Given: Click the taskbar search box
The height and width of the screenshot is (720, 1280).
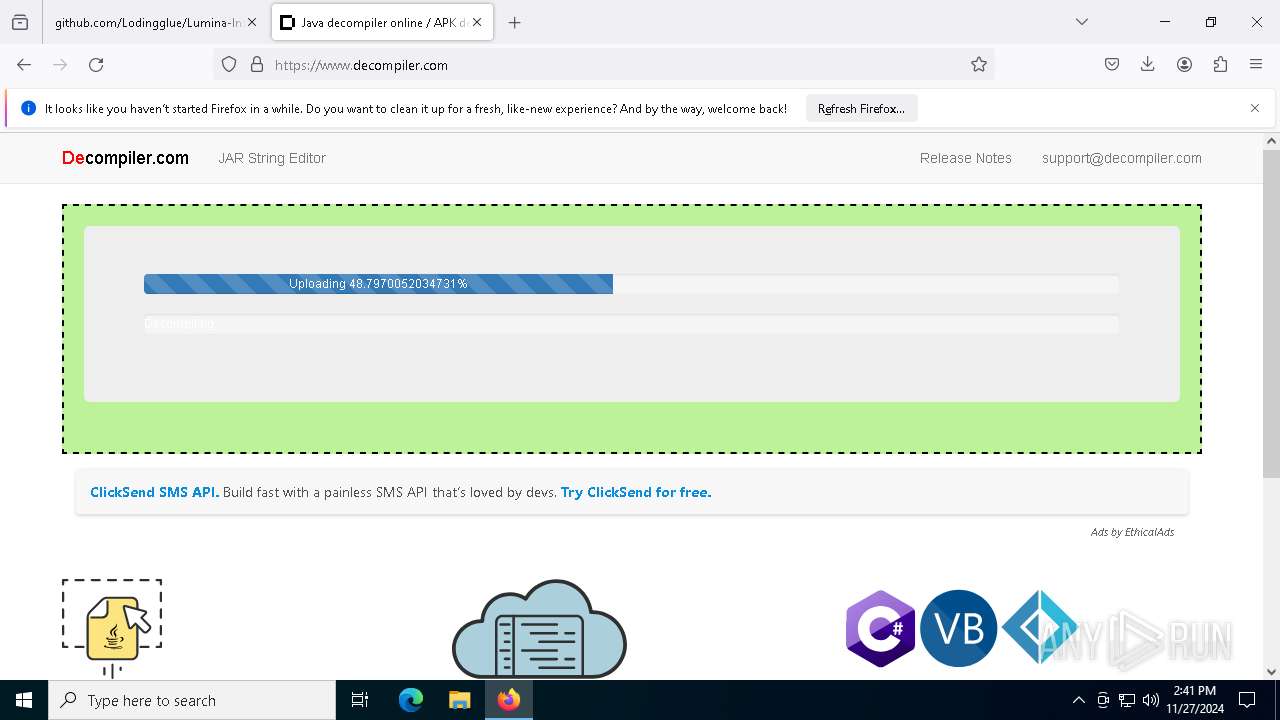Looking at the screenshot, I should point(192,700).
